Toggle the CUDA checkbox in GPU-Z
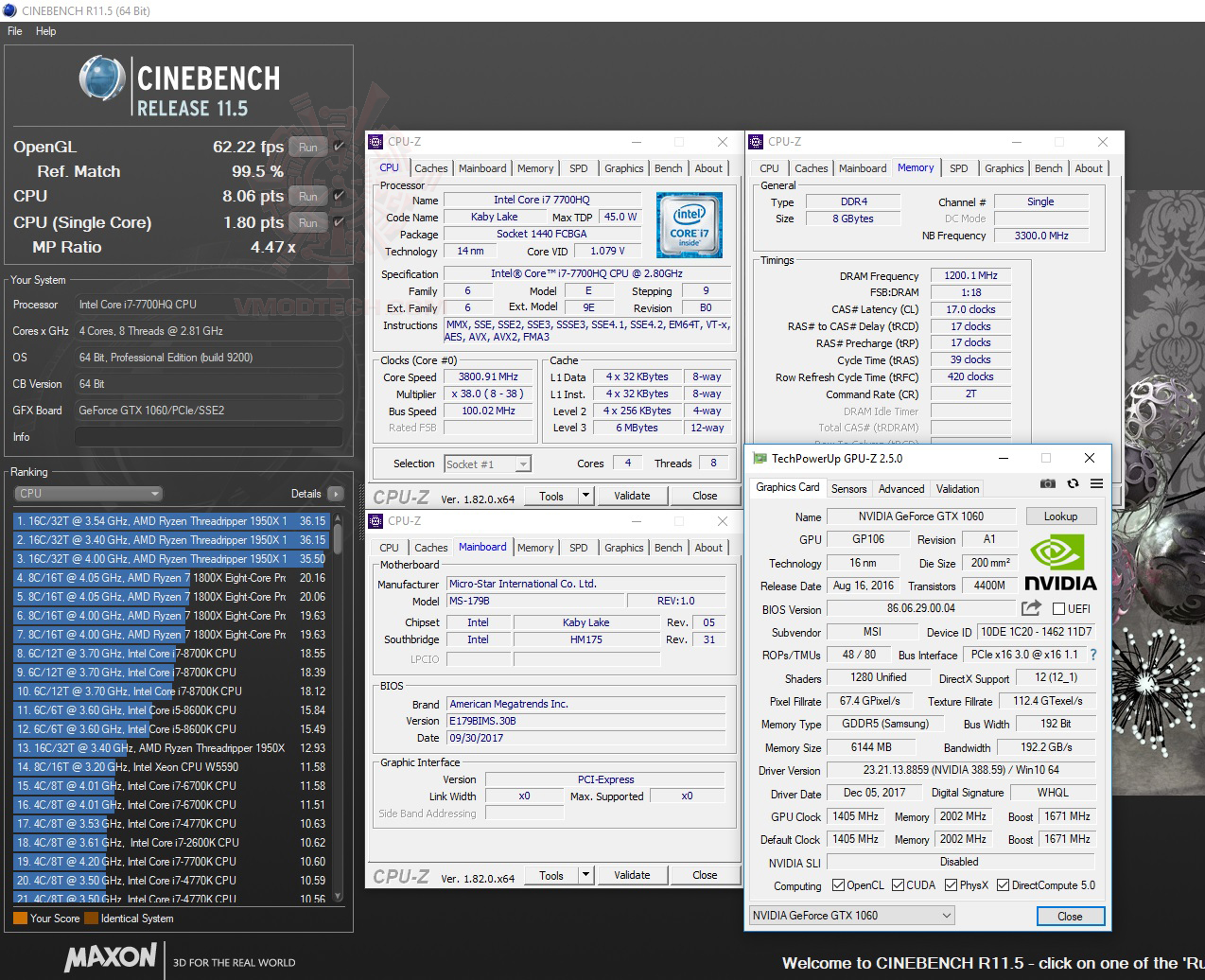The image size is (1205, 980). click(x=898, y=885)
